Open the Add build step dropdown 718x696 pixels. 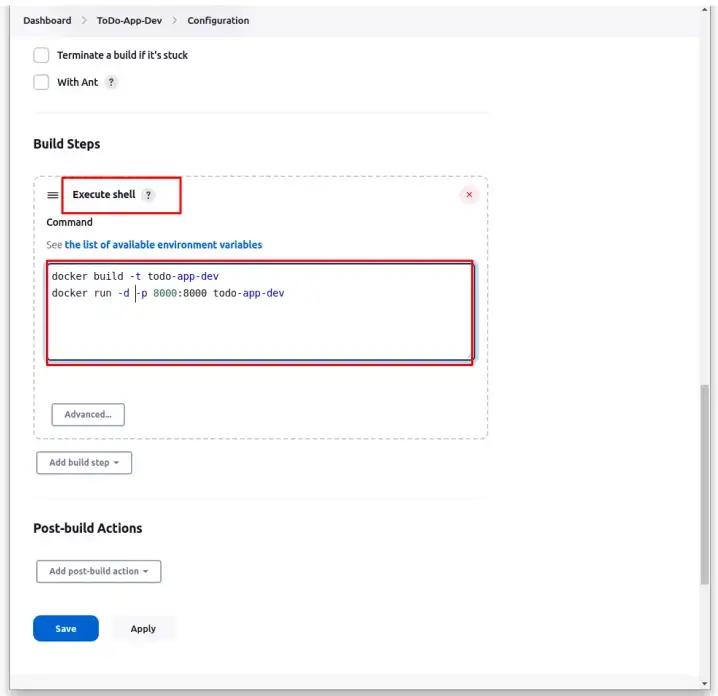pos(84,462)
